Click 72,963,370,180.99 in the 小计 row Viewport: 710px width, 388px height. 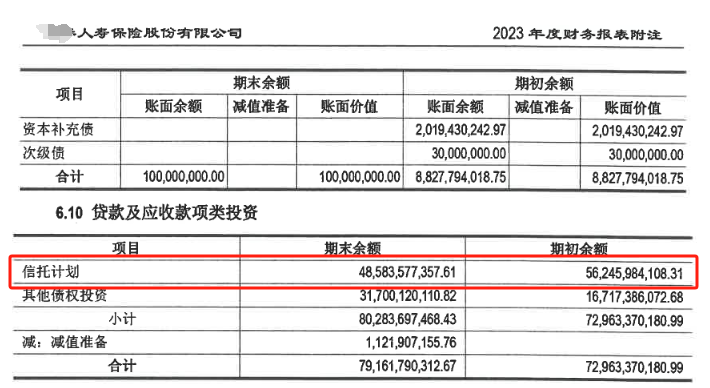pyautogui.click(x=634, y=321)
